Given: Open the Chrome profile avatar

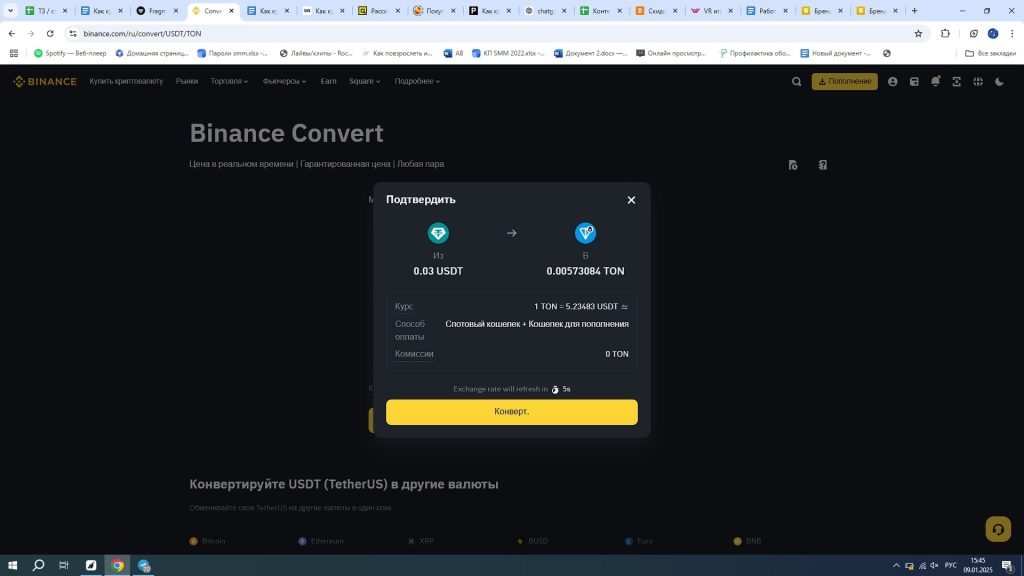Looking at the screenshot, I should point(993,33).
